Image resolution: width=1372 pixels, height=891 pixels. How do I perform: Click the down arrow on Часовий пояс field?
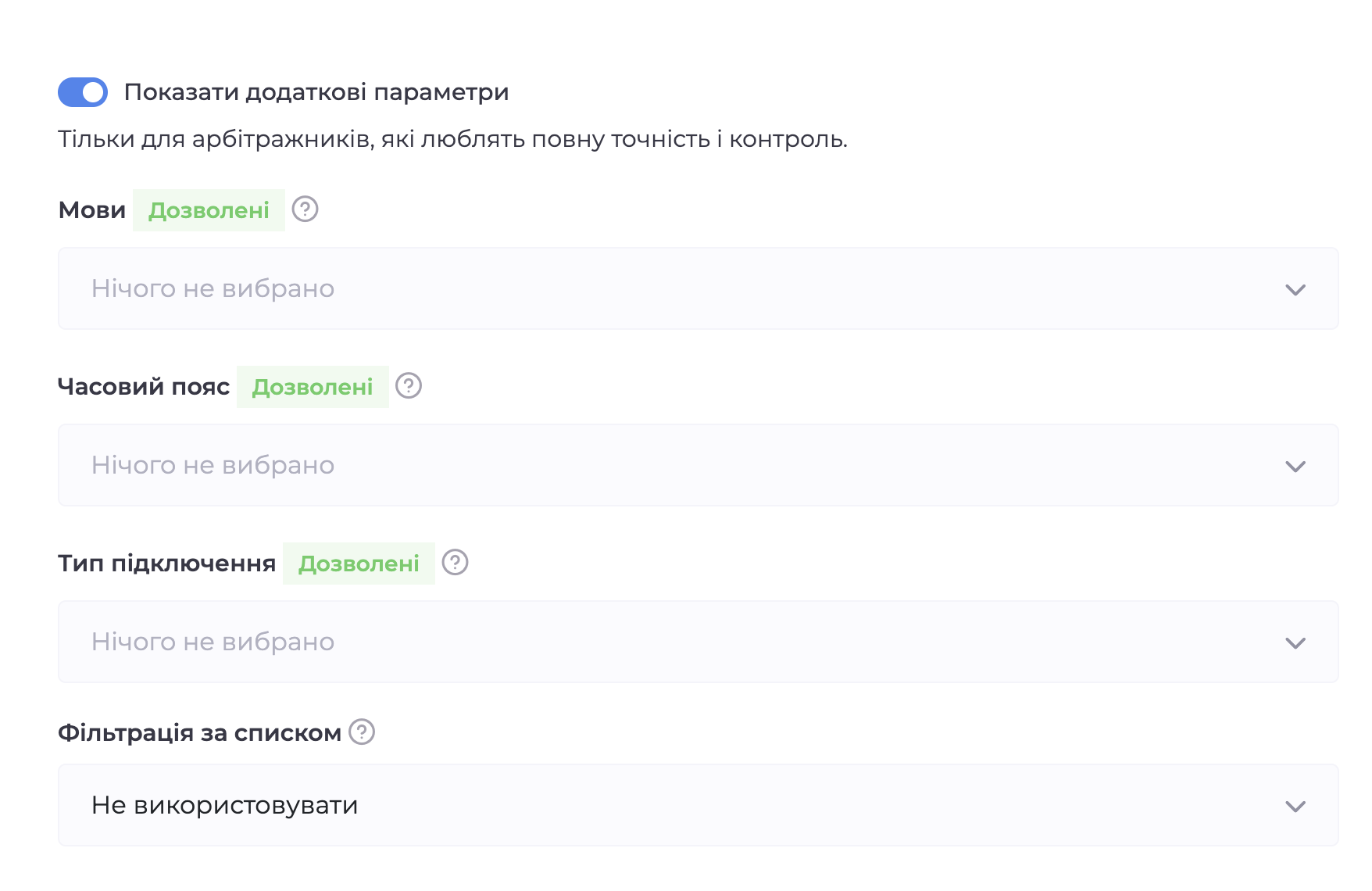coord(1295,465)
